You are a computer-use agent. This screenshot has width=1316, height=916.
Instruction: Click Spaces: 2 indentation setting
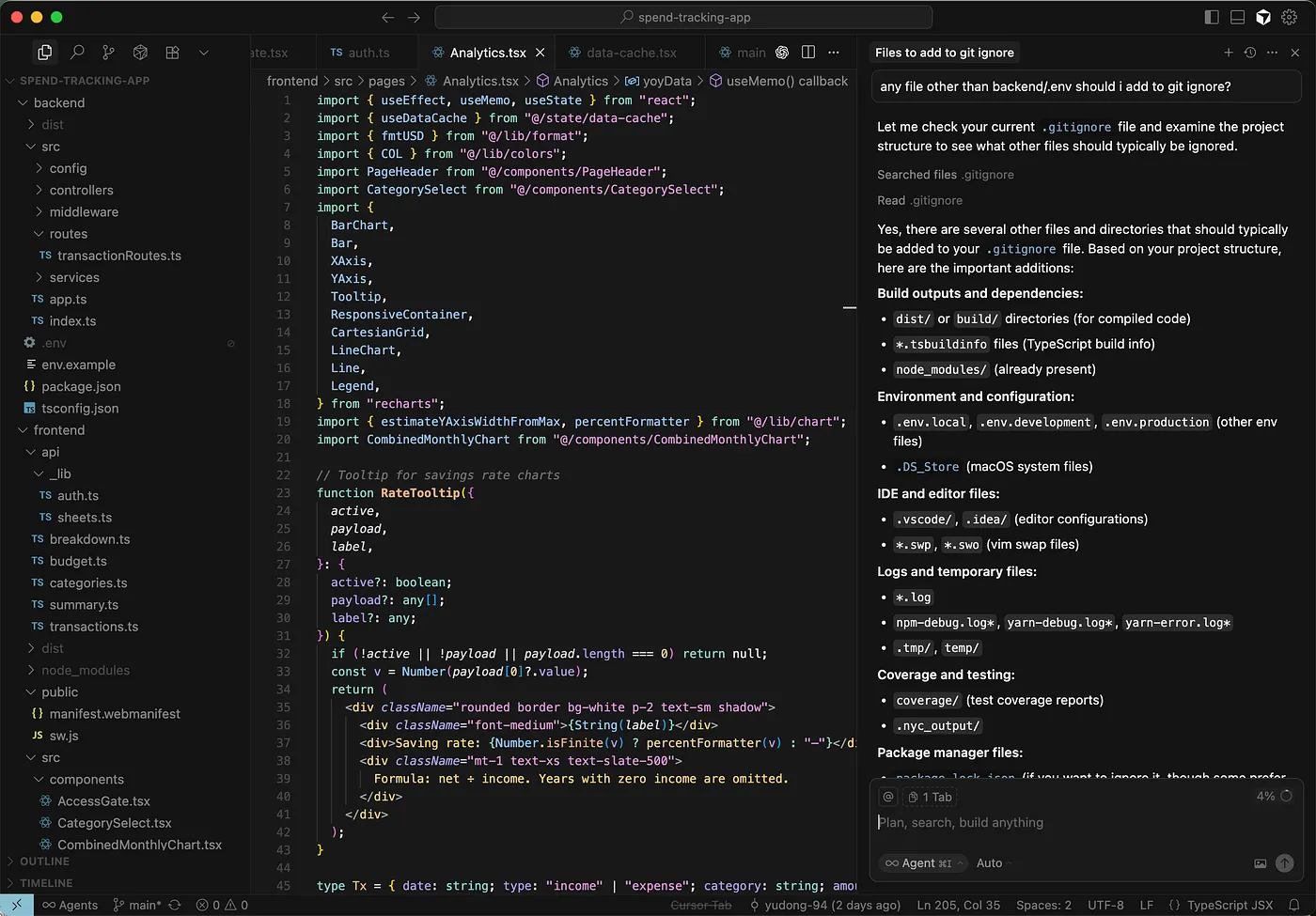click(1043, 905)
